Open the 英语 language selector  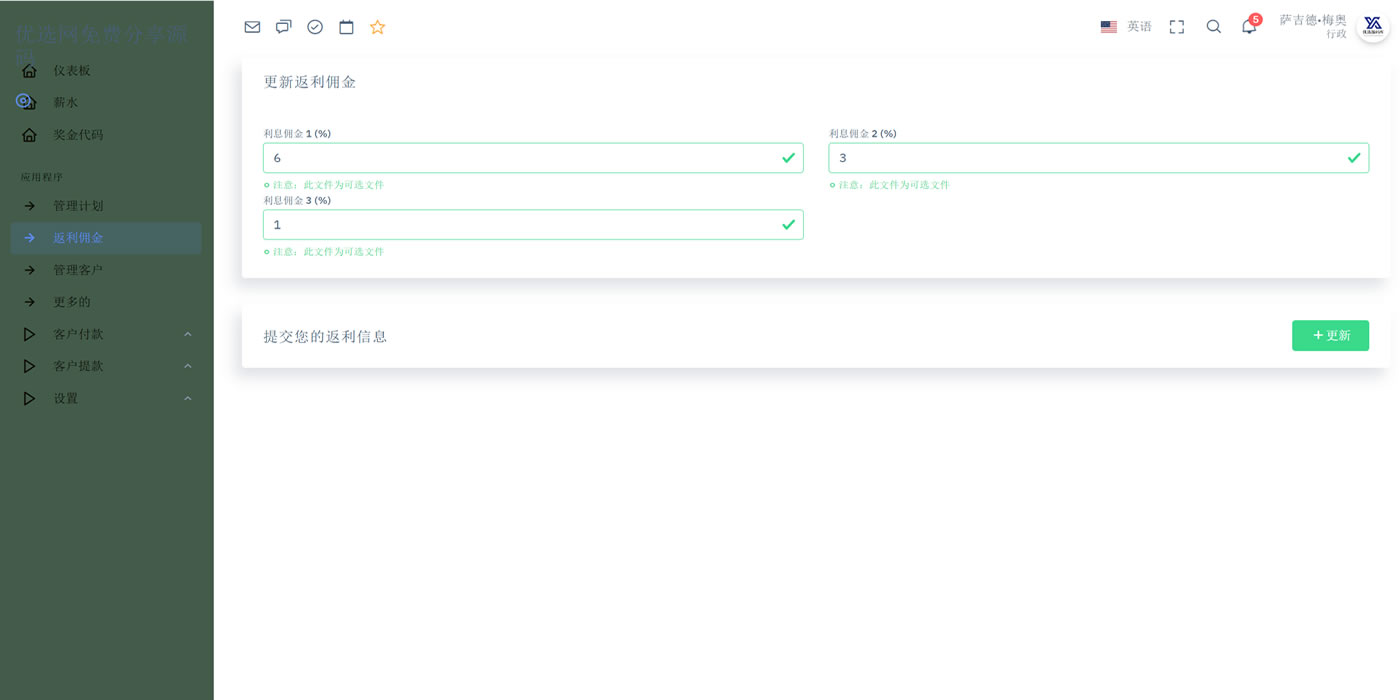tap(1126, 27)
